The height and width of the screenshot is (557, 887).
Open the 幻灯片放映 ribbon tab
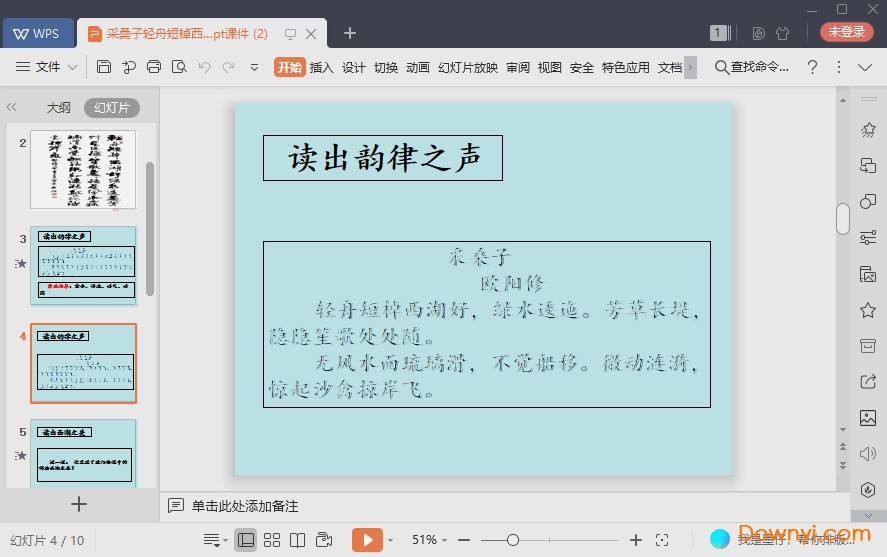click(468, 67)
